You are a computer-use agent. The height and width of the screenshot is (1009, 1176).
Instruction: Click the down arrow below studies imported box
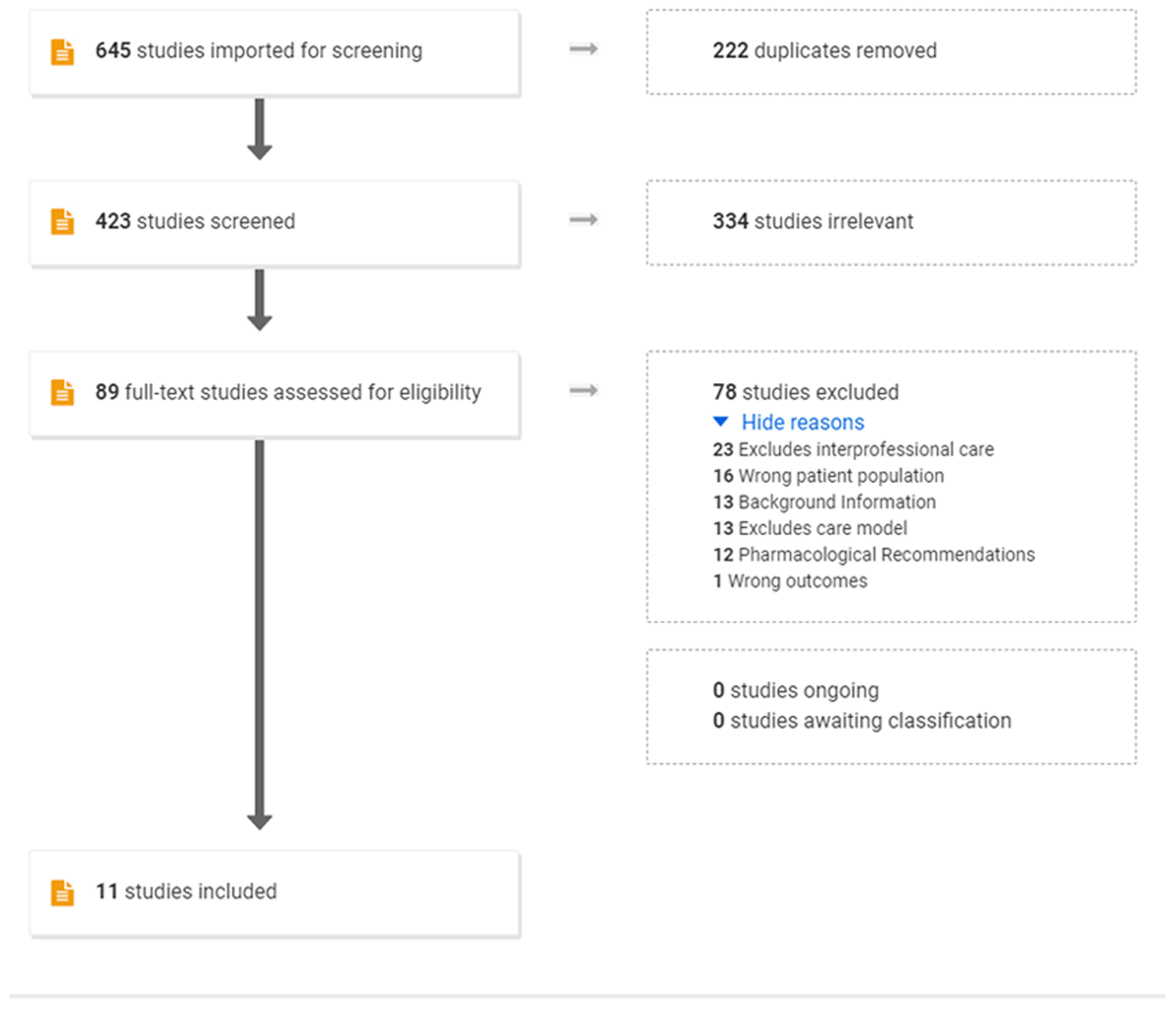tap(260, 128)
